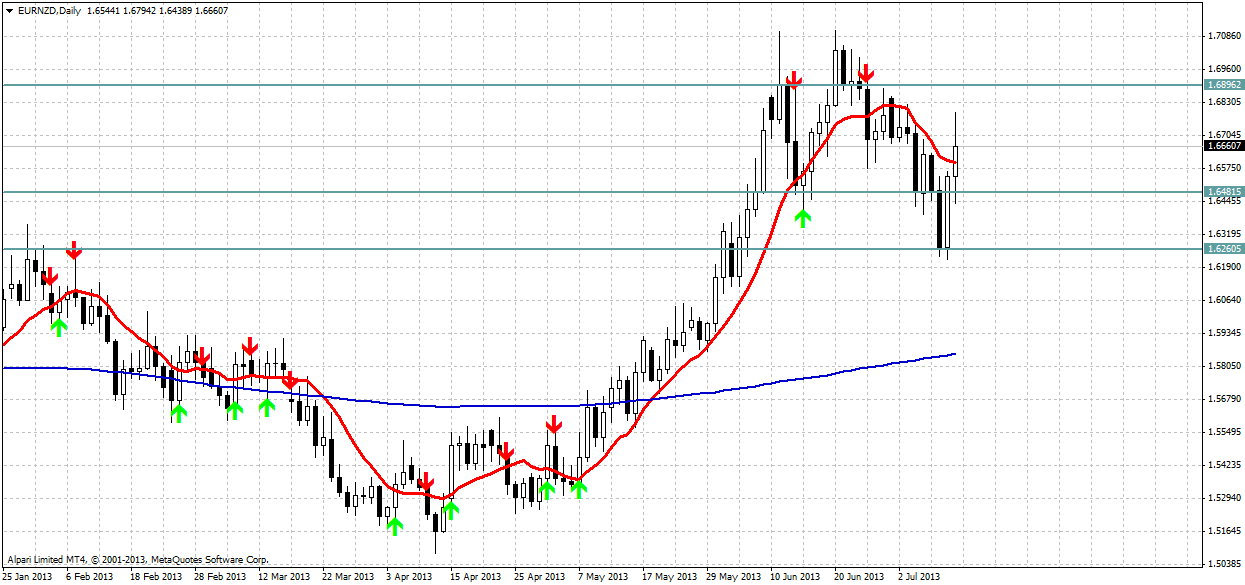Click the 17 May 2013 date label
Image resolution: width=1245 pixels, height=585 pixels.
668,577
